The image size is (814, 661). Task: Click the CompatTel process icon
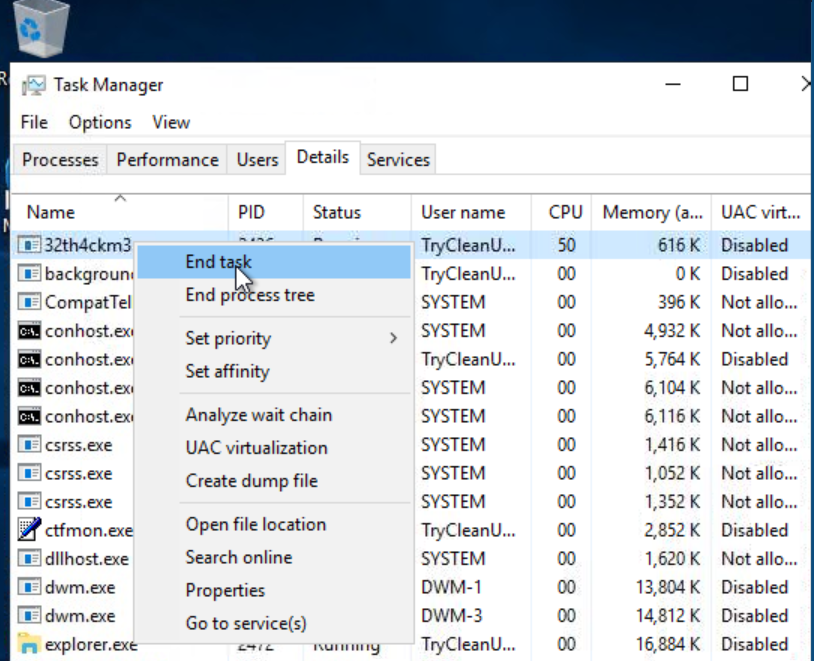coord(29,302)
